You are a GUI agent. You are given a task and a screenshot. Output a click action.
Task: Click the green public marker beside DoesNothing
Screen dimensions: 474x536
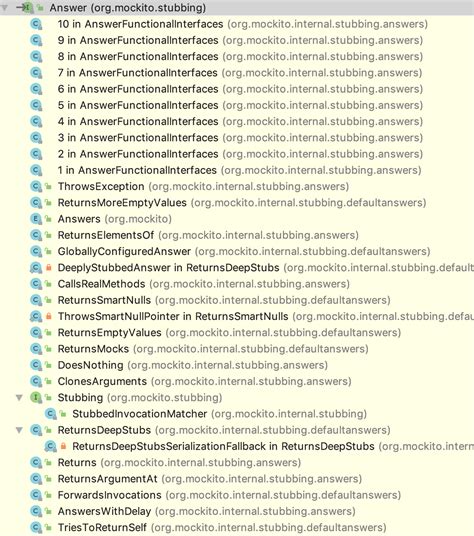[49, 365]
